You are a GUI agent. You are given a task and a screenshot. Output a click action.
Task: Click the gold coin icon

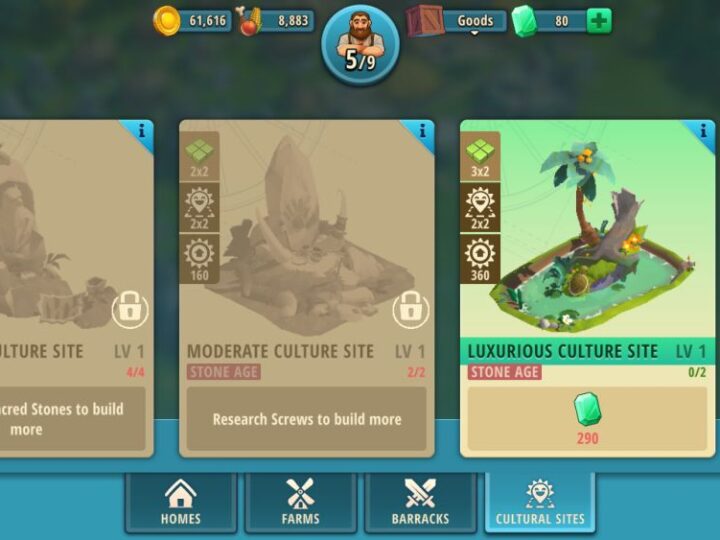pyautogui.click(x=166, y=21)
